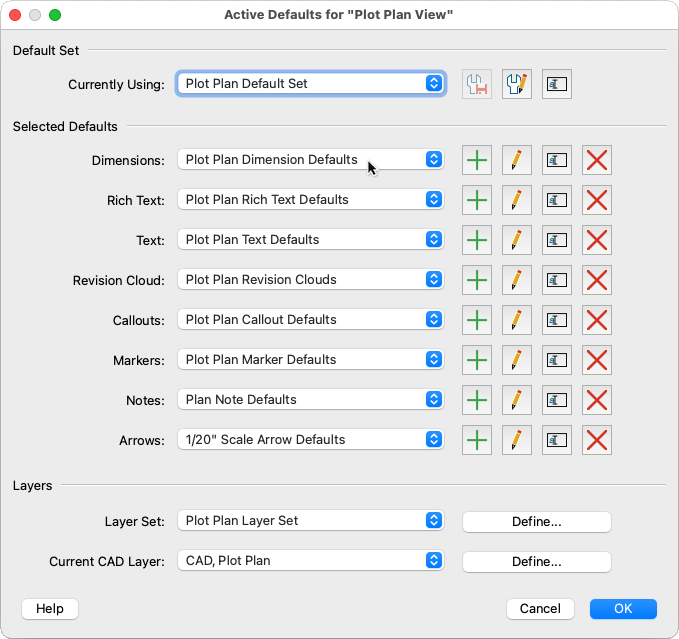Delete Notes default
Viewport: 679px width, 639px height.
[x=597, y=400]
